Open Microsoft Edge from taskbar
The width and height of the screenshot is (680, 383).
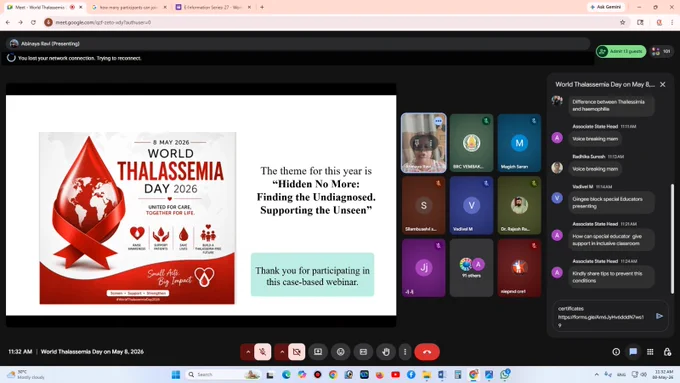click(x=286, y=375)
